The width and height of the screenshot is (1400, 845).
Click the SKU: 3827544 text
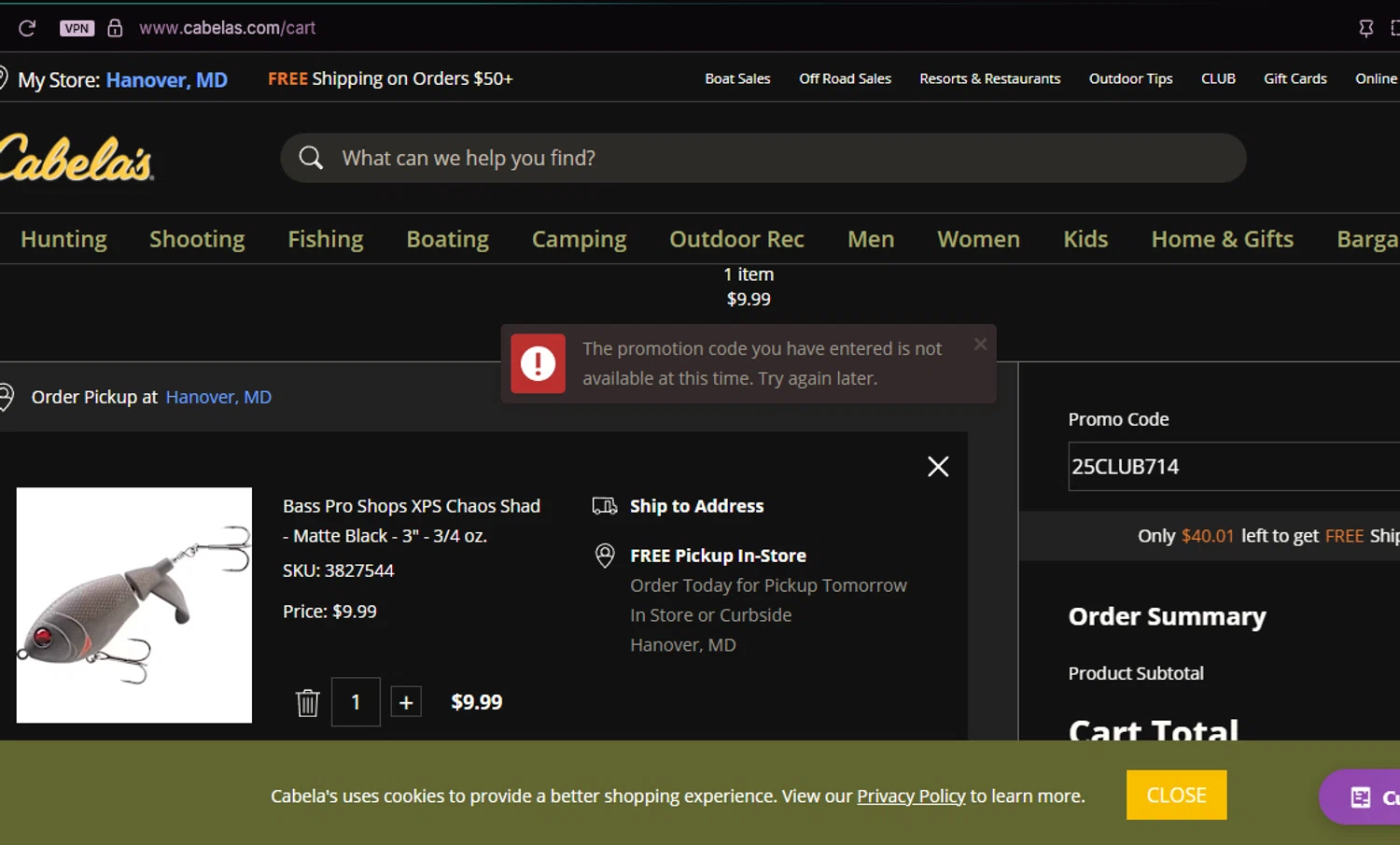pos(338,570)
